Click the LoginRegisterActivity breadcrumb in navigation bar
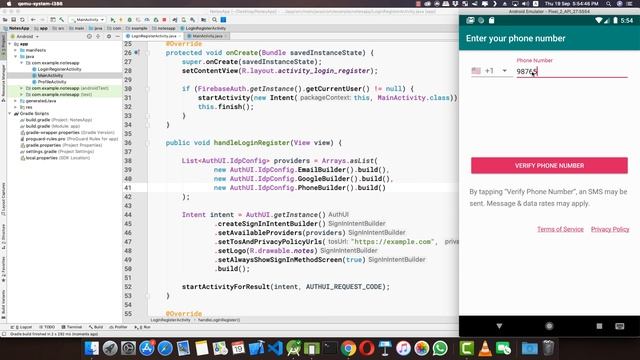Image resolution: width=640 pixels, height=360 pixels. tap(202, 28)
